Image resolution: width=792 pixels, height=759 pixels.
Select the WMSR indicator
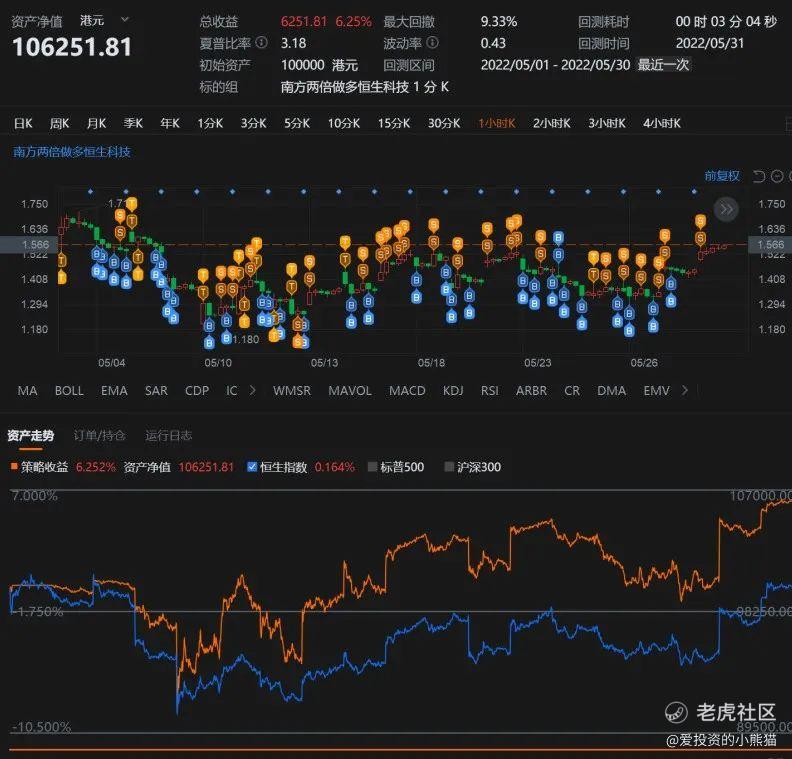292,391
